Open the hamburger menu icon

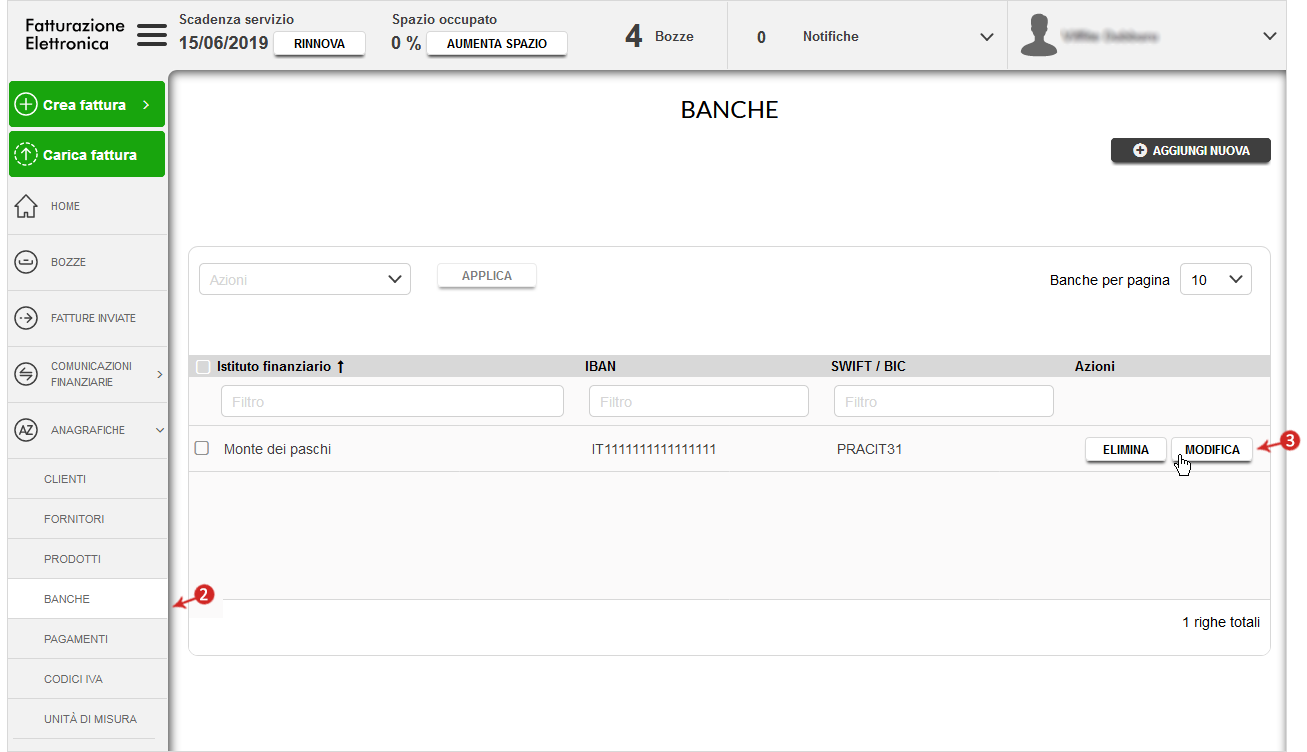coord(152,35)
